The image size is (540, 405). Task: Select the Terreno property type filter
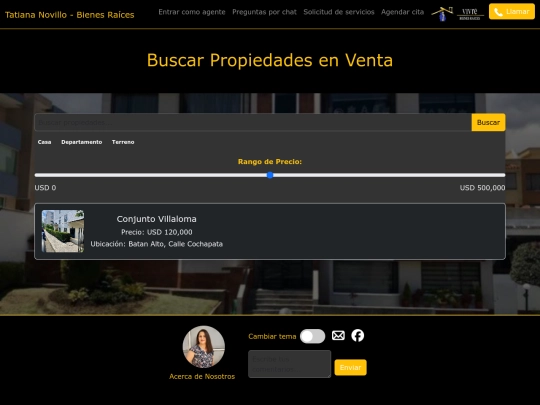coord(123,142)
